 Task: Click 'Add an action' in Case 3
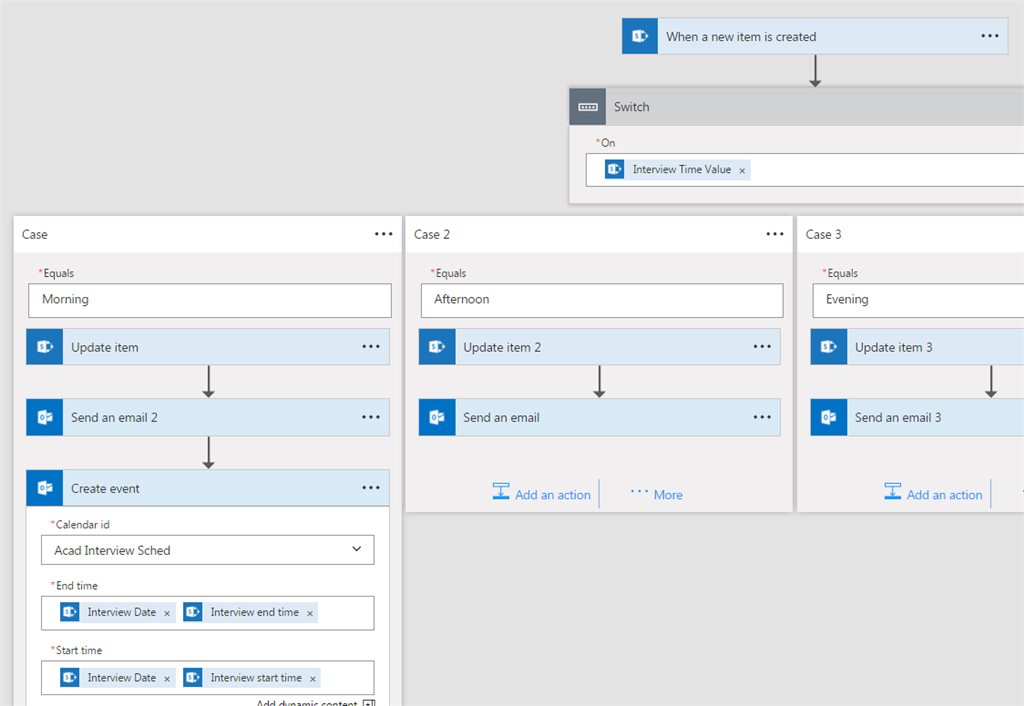(x=933, y=494)
